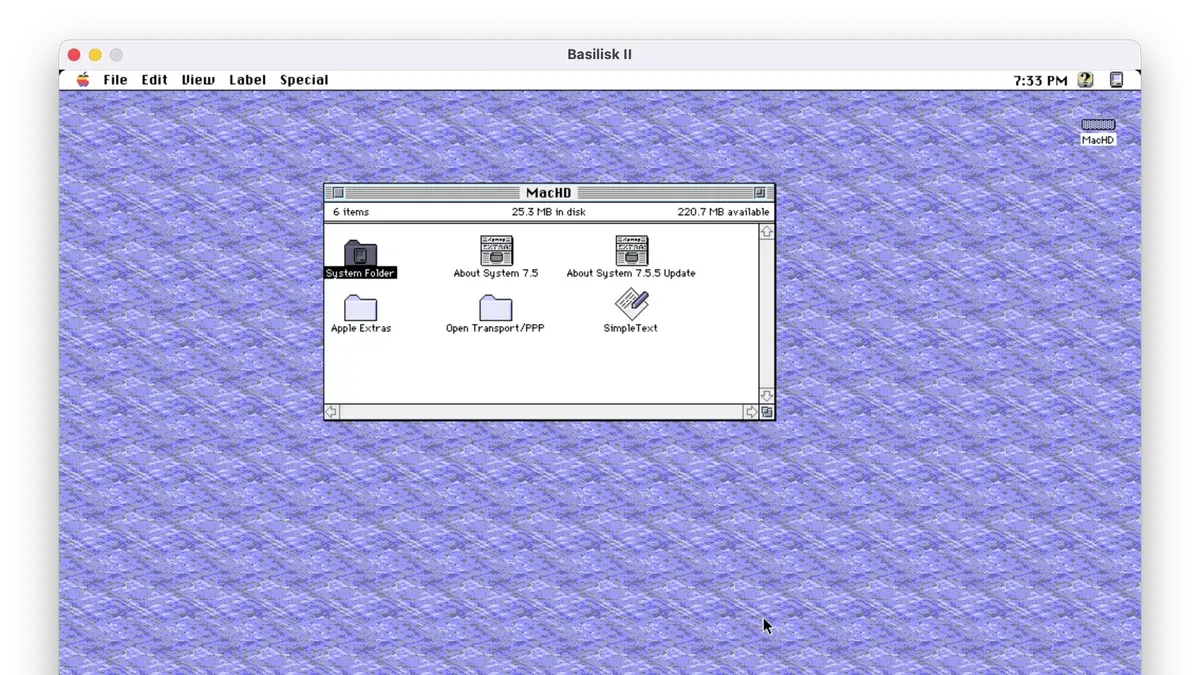Open the View menu

point(198,80)
